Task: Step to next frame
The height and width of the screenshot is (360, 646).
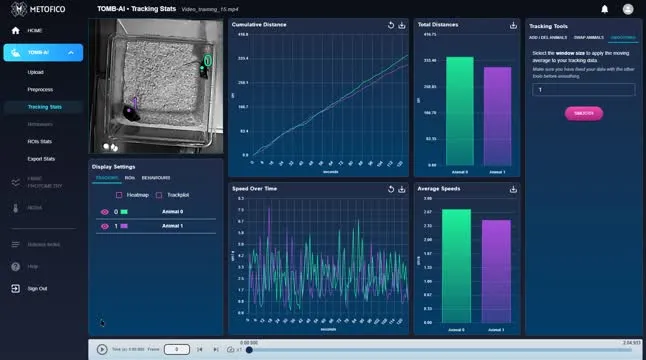Action: click(x=216, y=350)
